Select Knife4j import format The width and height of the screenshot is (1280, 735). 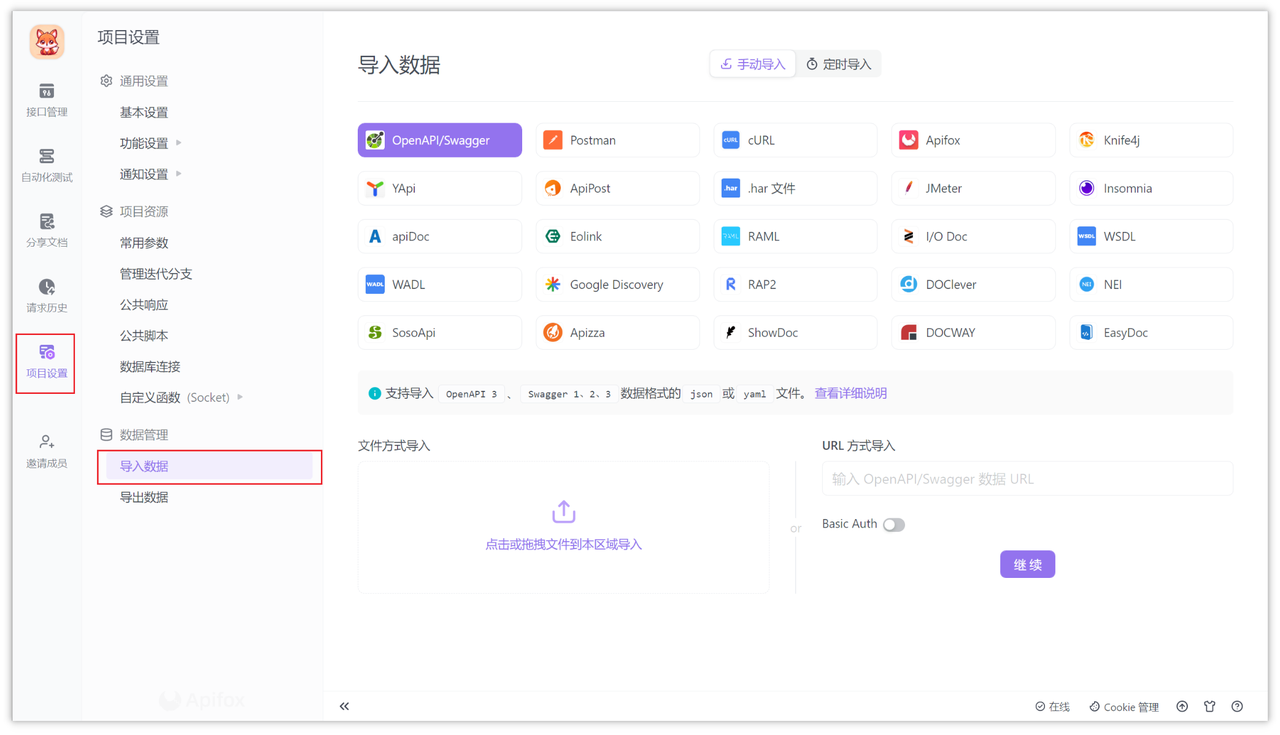pos(1151,140)
